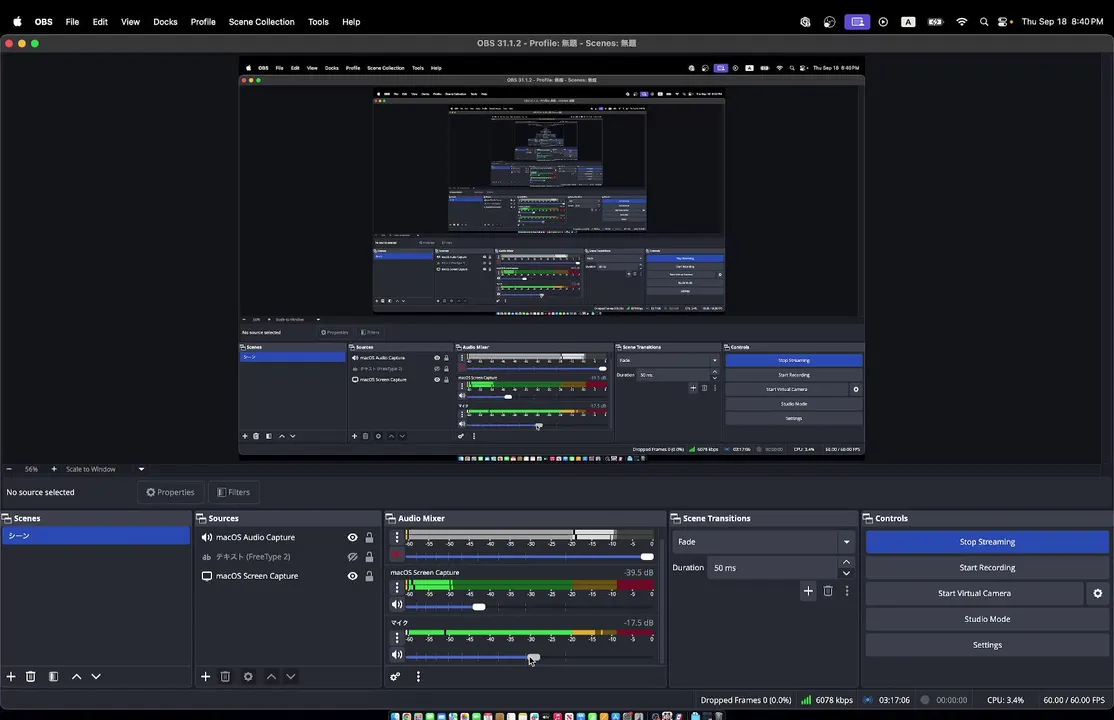Screen dimensions: 1114x720
Task: Show the テキスト (FreeType 2) source
Action: 352,557
